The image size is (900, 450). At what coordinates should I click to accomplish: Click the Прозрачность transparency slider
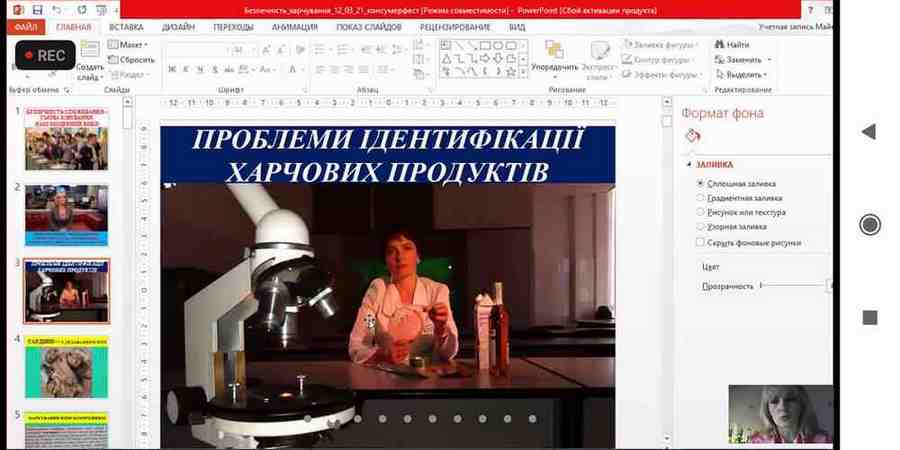pos(792,286)
